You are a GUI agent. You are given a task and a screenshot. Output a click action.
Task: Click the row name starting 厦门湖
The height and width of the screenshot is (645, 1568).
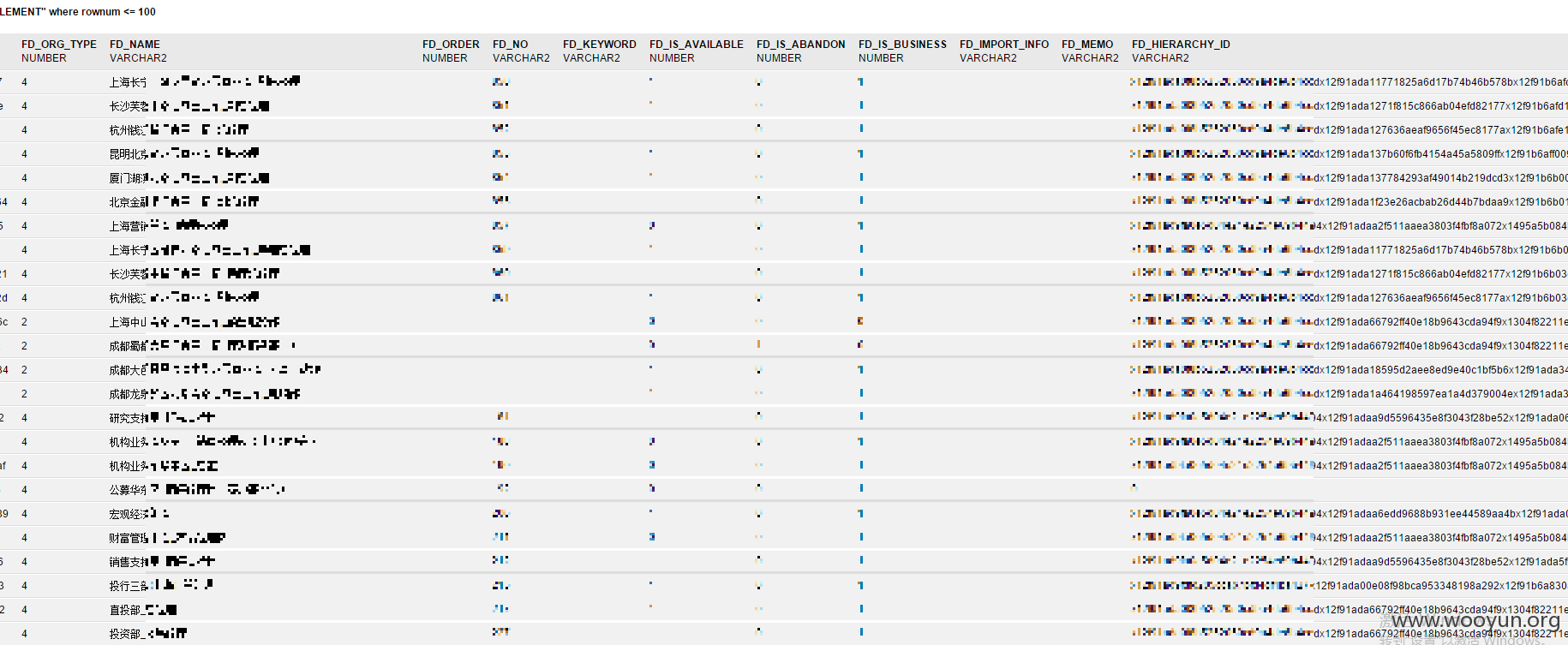tap(189, 178)
